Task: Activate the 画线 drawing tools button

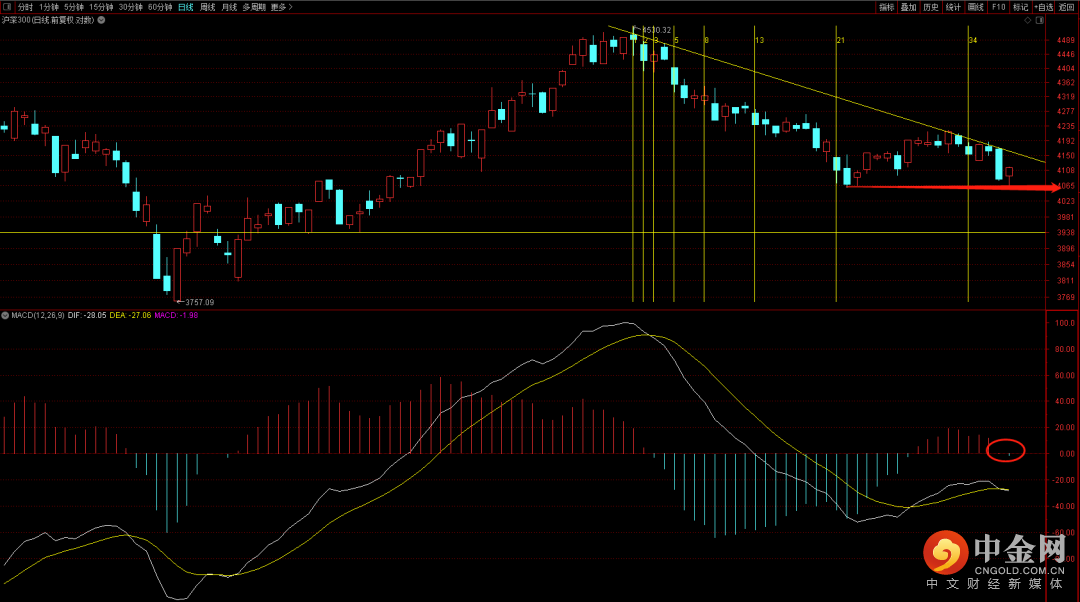Action: (x=975, y=7)
